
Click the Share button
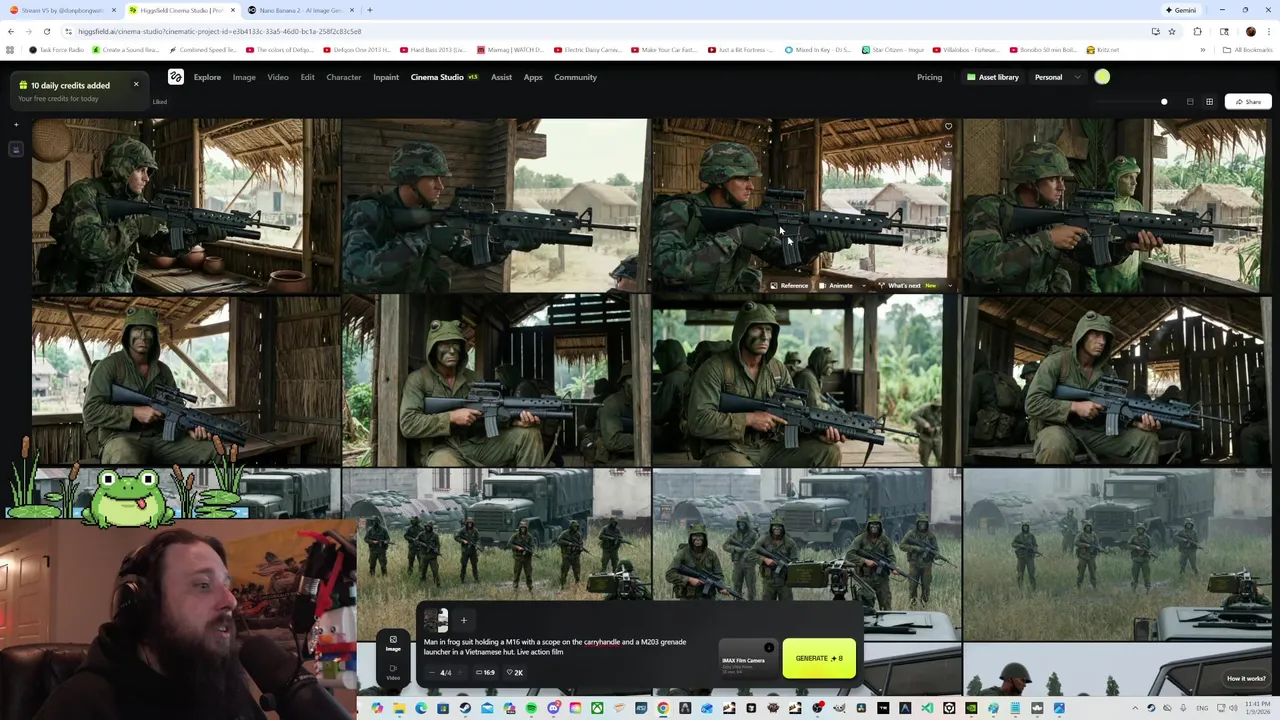click(1248, 101)
